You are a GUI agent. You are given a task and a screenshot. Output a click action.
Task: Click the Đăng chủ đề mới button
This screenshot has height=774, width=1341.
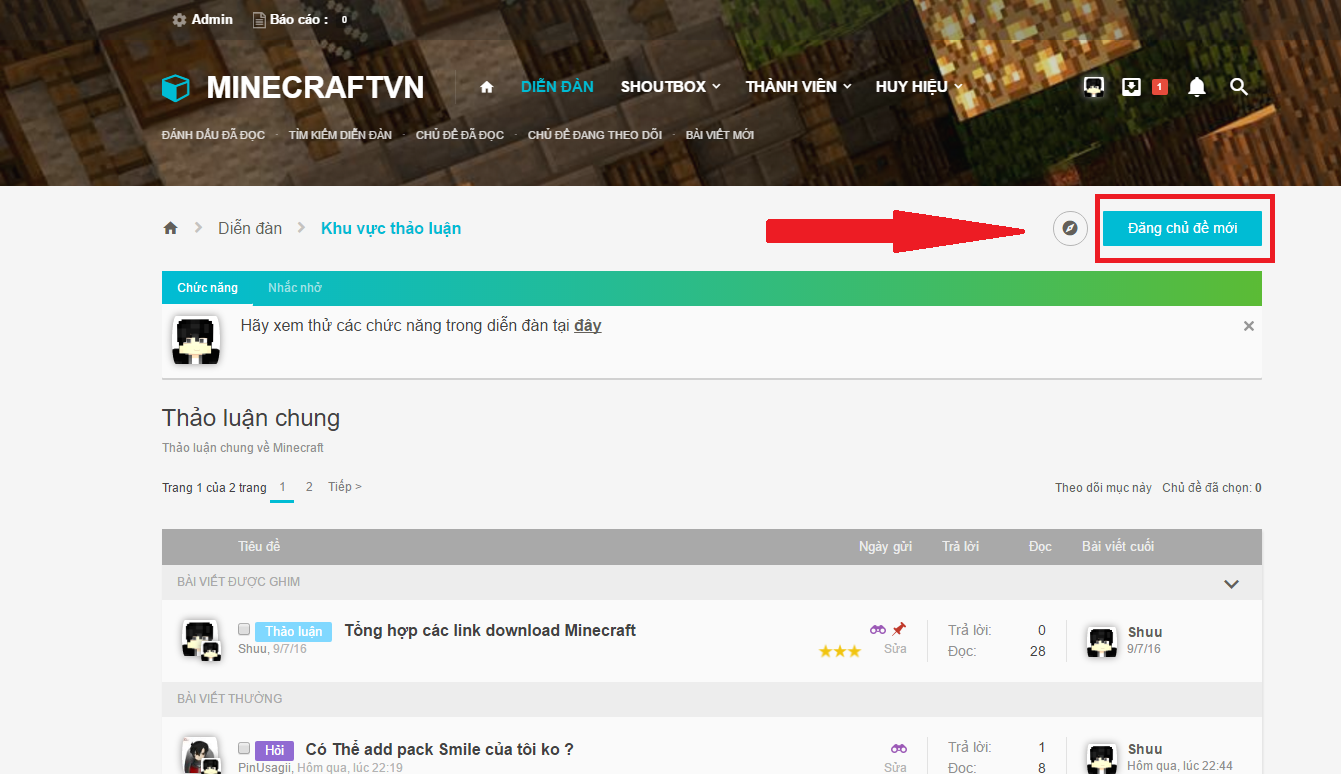coord(1182,228)
